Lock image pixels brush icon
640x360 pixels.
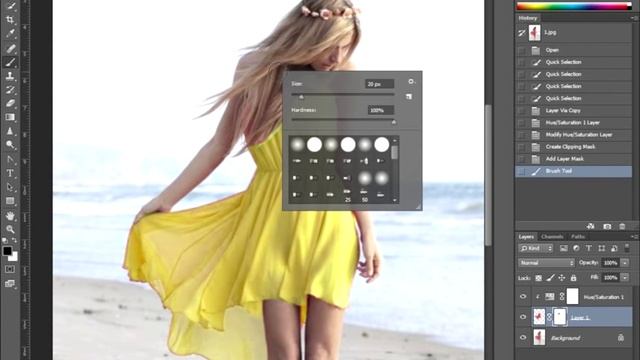pyautogui.click(x=550, y=278)
